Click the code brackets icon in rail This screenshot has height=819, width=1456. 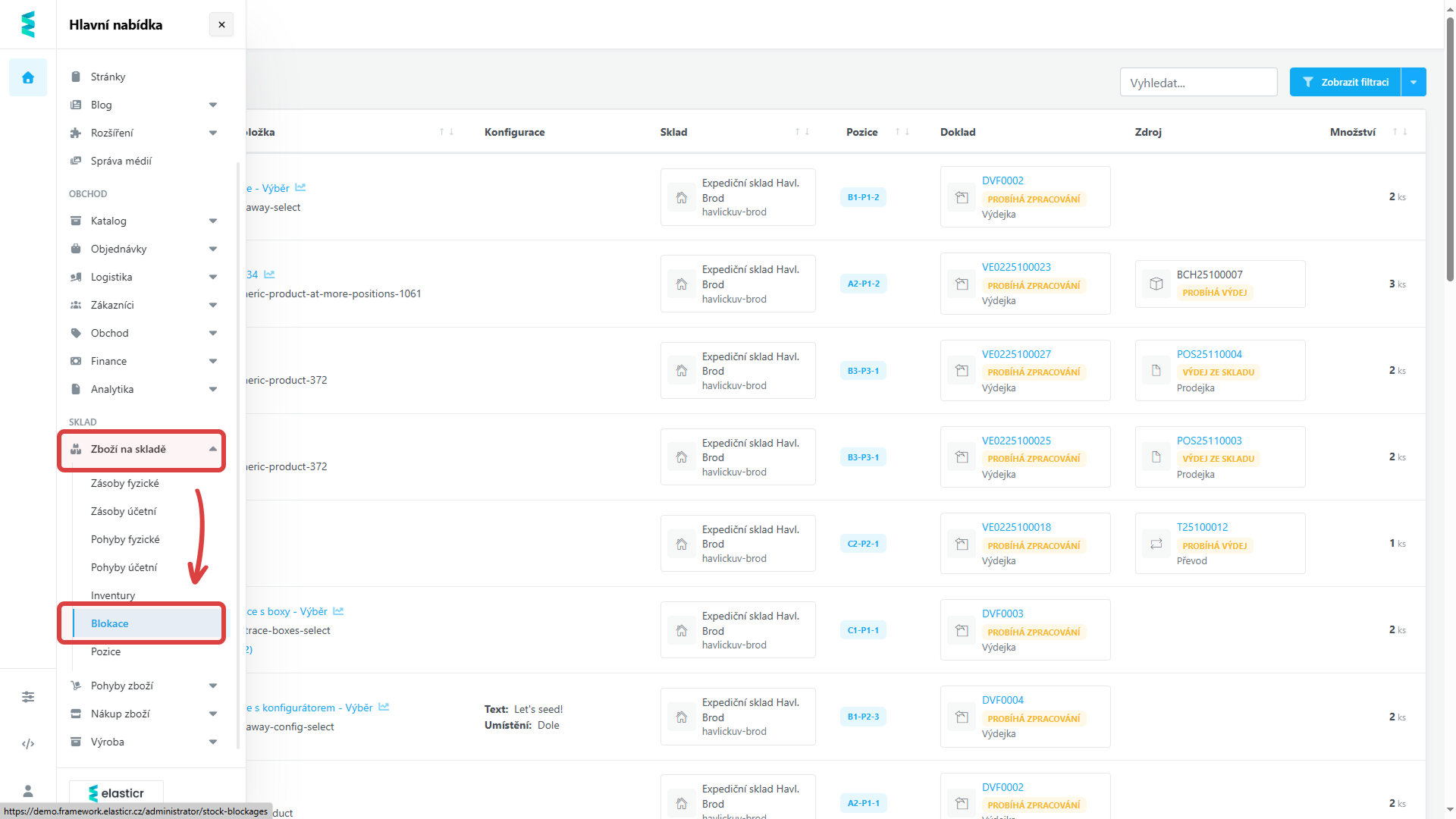click(x=28, y=744)
